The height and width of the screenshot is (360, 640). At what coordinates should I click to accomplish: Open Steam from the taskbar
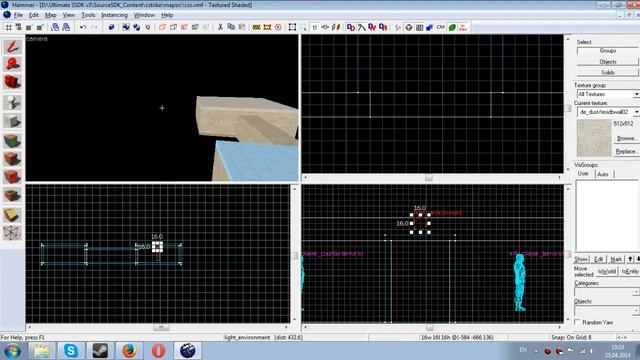pos(100,351)
